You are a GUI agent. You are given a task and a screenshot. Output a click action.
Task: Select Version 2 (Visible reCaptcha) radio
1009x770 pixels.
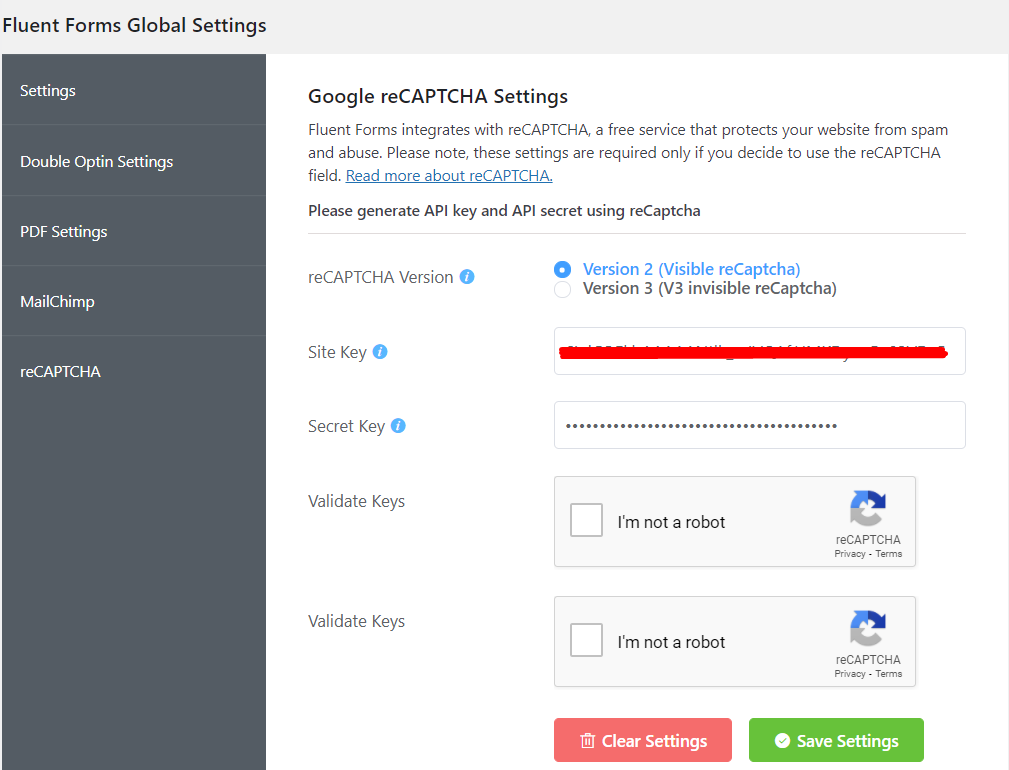pos(562,270)
